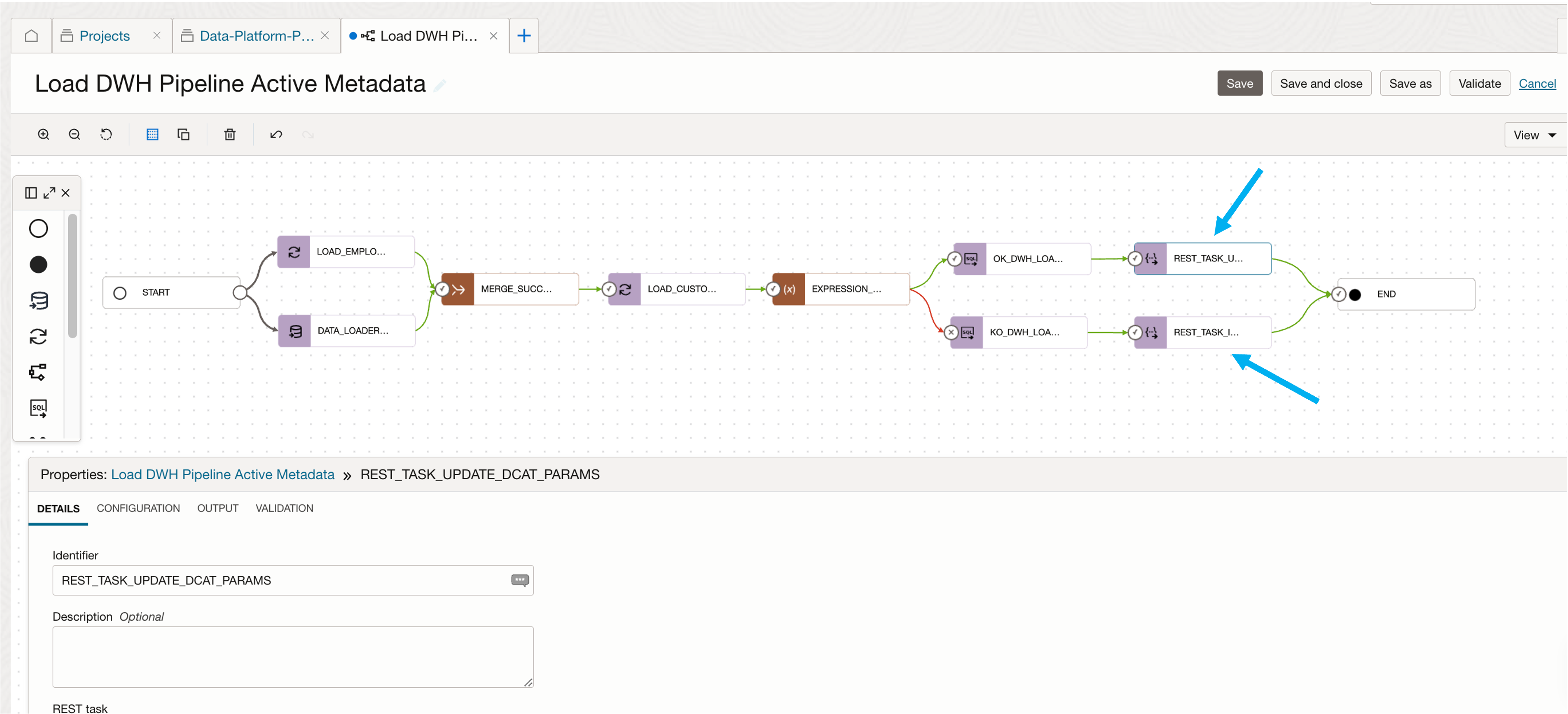Duplicate the selected operator
Screen dimensions: 1568x714
point(183,135)
